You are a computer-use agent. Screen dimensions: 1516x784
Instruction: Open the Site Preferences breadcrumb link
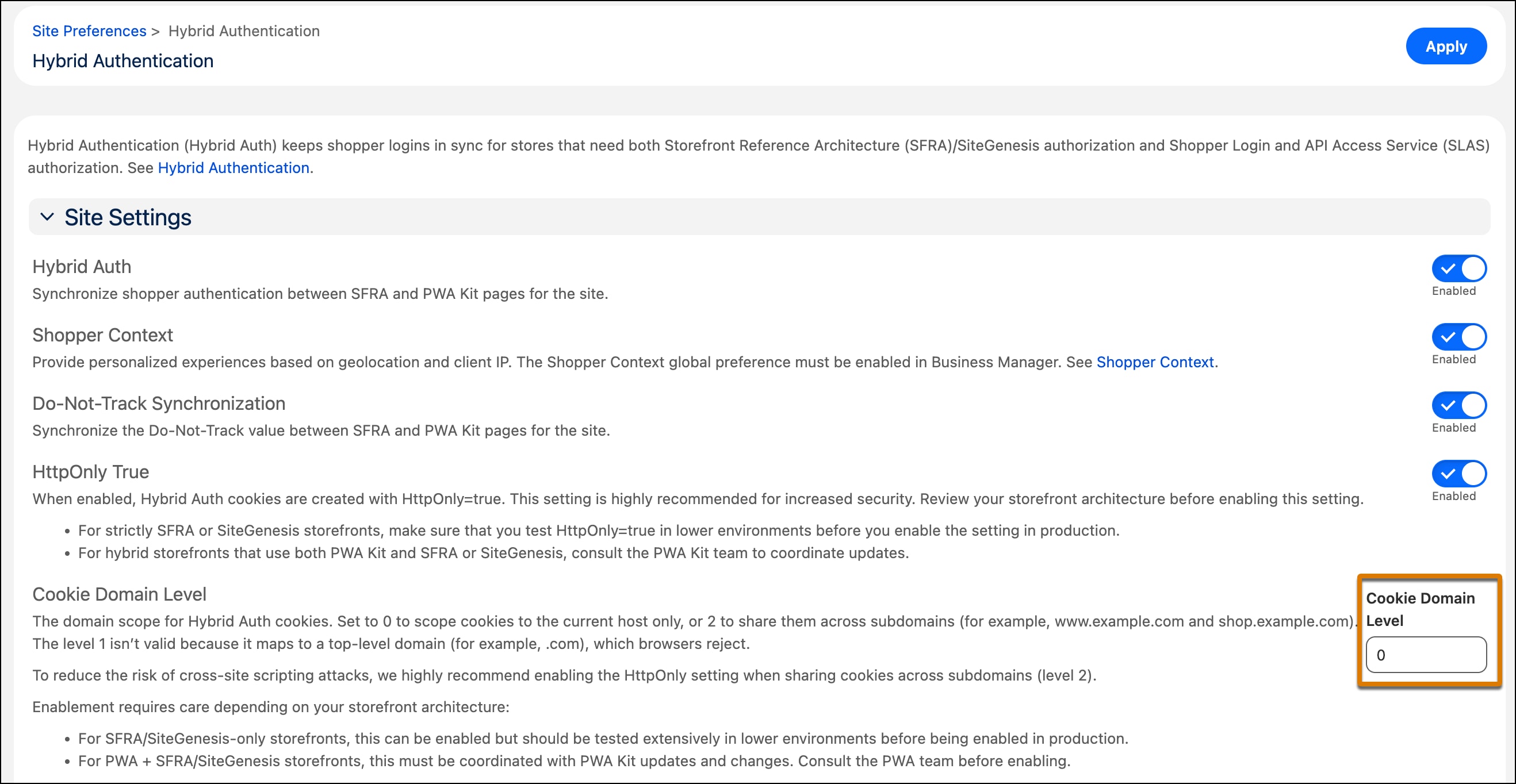(x=89, y=30)
